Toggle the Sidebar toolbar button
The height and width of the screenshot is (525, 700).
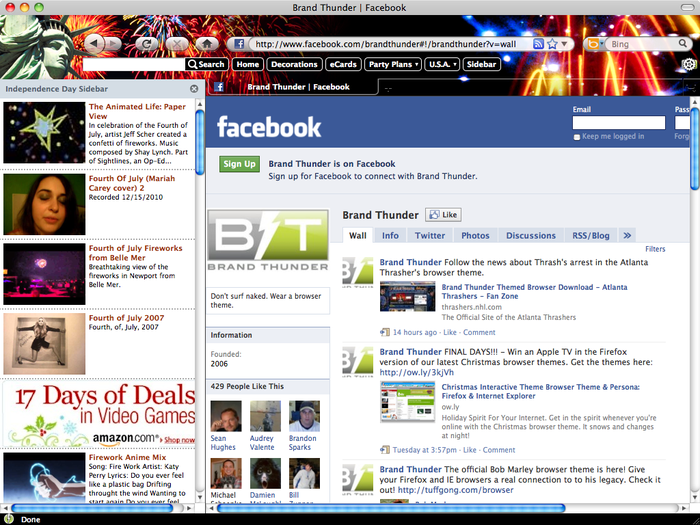(481, 64)
